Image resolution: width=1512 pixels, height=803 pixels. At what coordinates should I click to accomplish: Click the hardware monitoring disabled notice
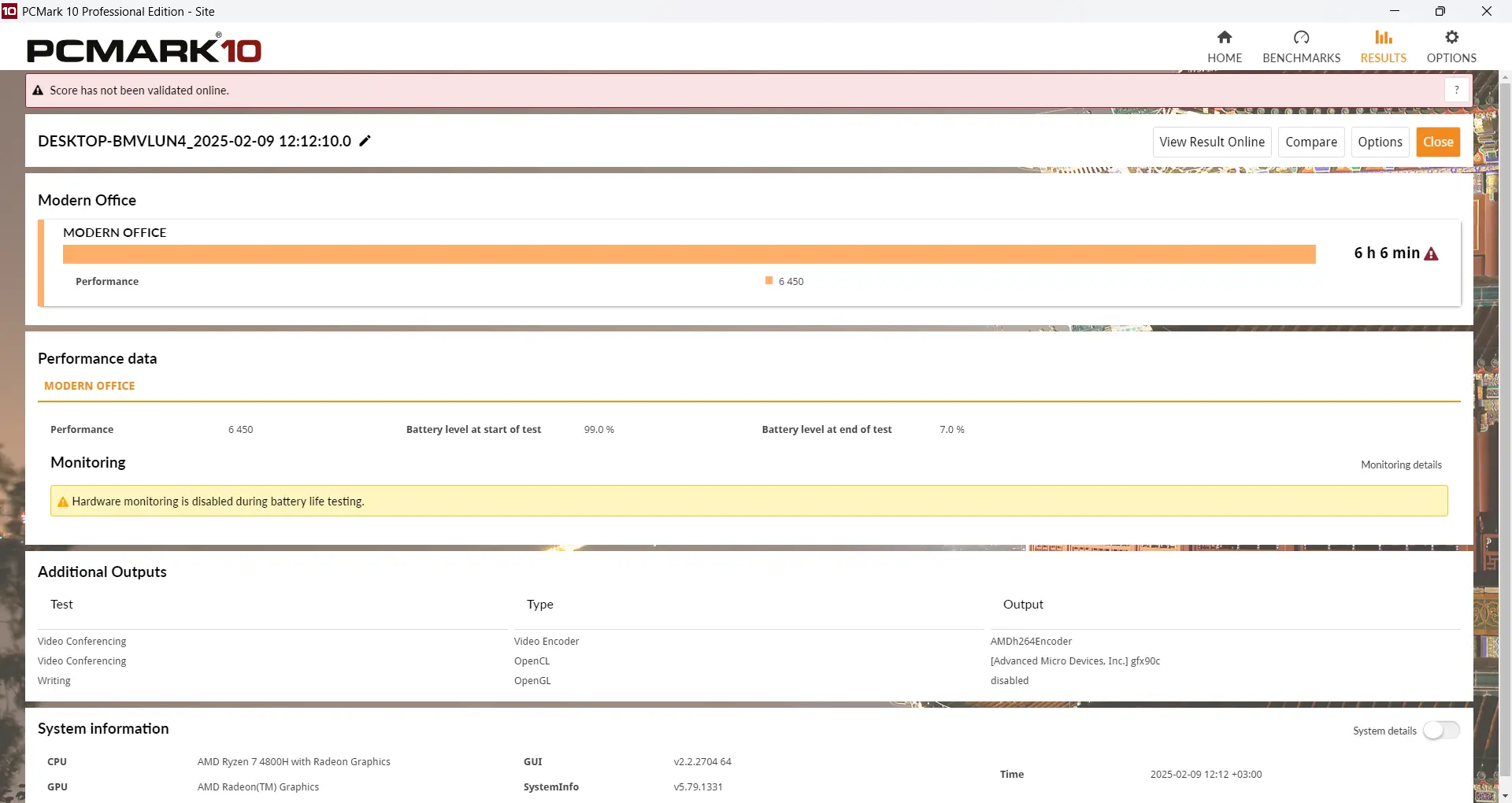coord(749,501)
